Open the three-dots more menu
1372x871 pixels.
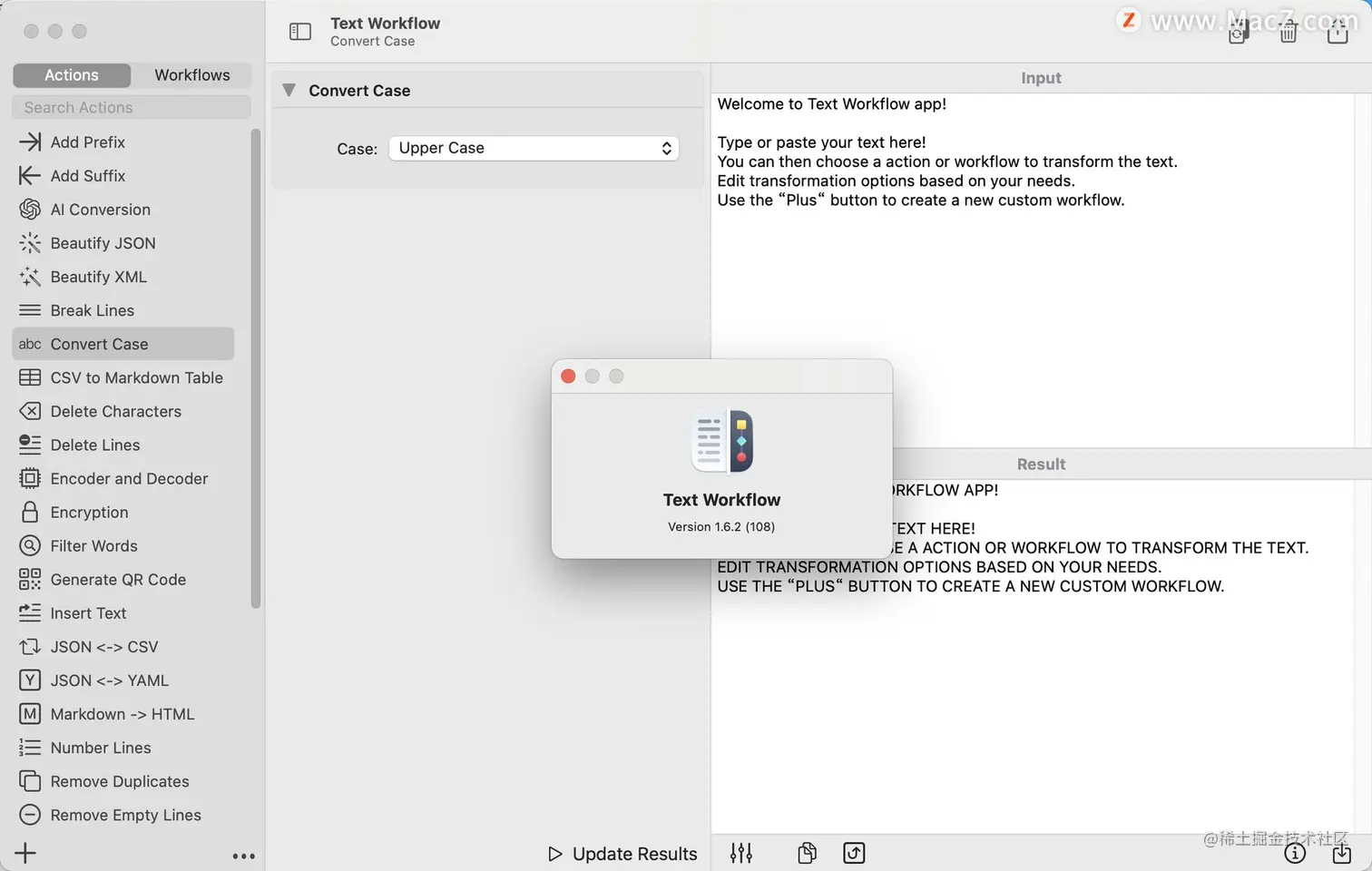point(243,856)
